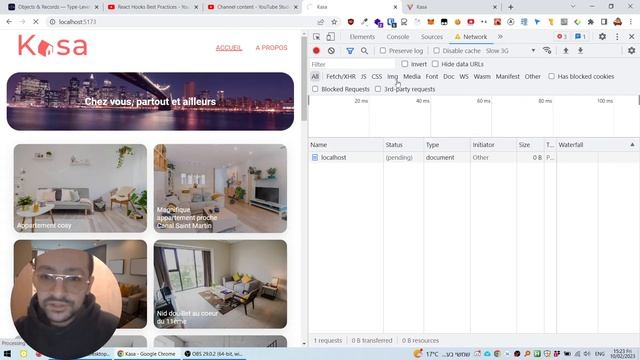The width and height of the screenshot is (640, 360).
Task: Go back in browser history
Action: pyautogui.click(x=9, y=22)
